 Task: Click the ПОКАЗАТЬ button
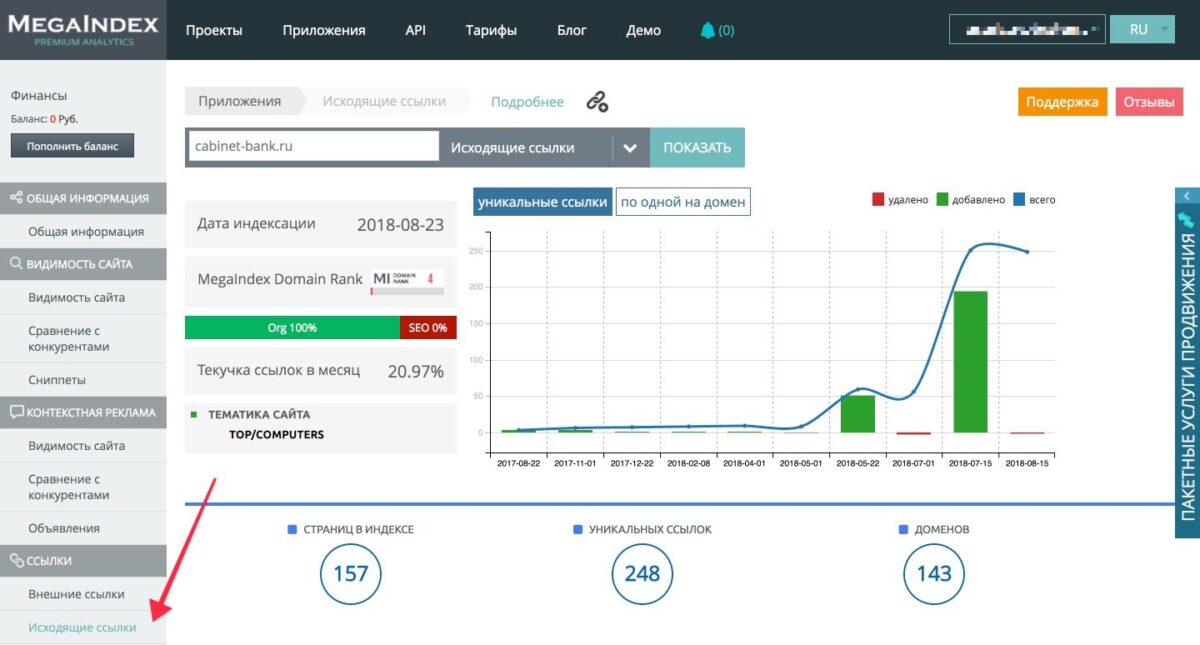click(697, 147)
